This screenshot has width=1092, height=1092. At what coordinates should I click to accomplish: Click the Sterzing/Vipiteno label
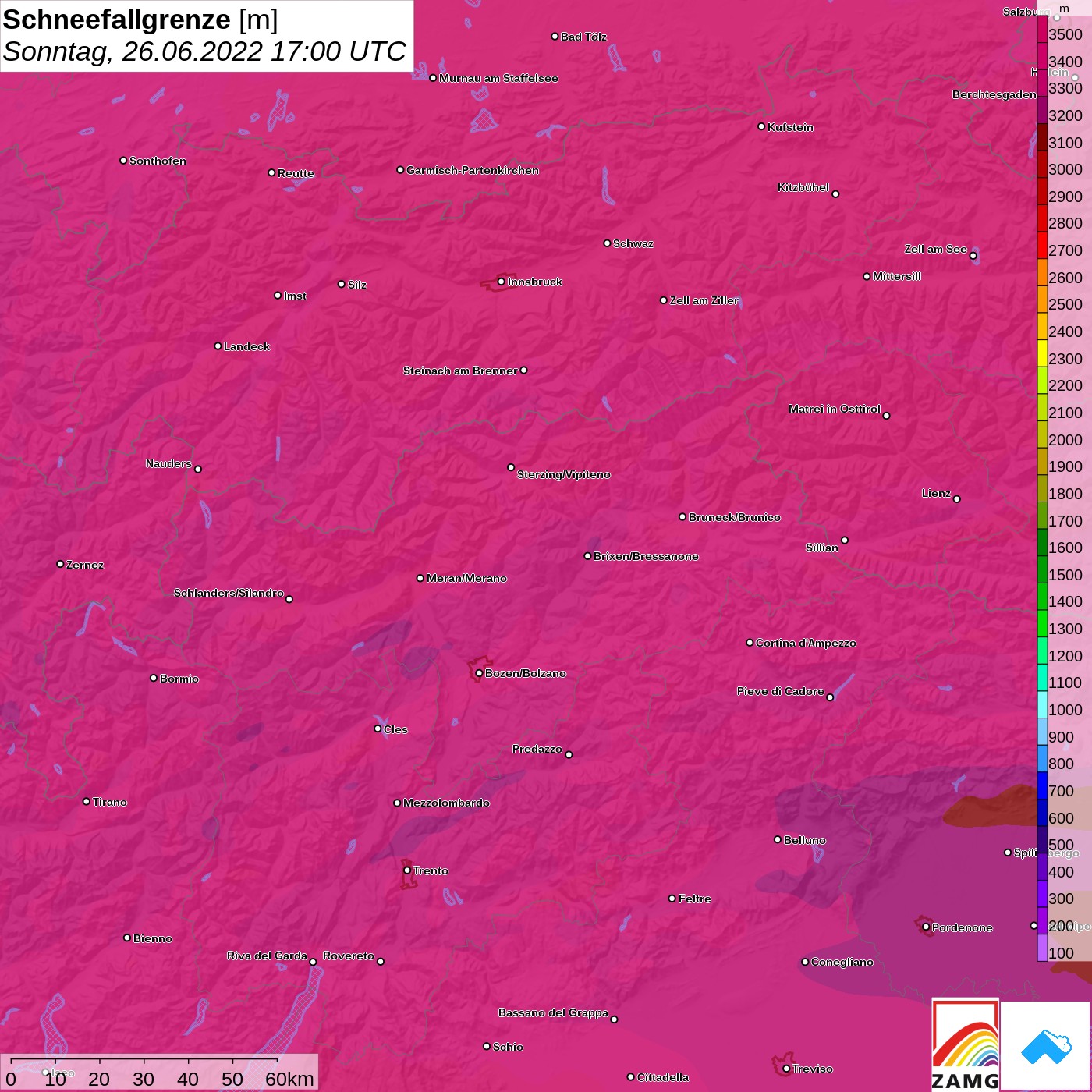coord(564,474)
